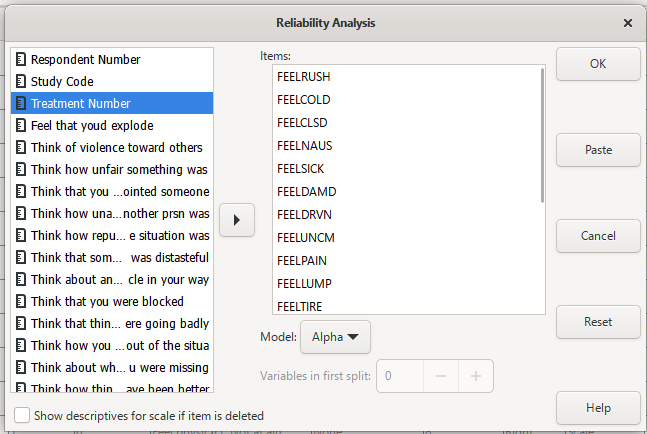Screen dimensions: 647x434
Task: Click the icon next to Think how unfair something was
Action: tap(21, 169)
